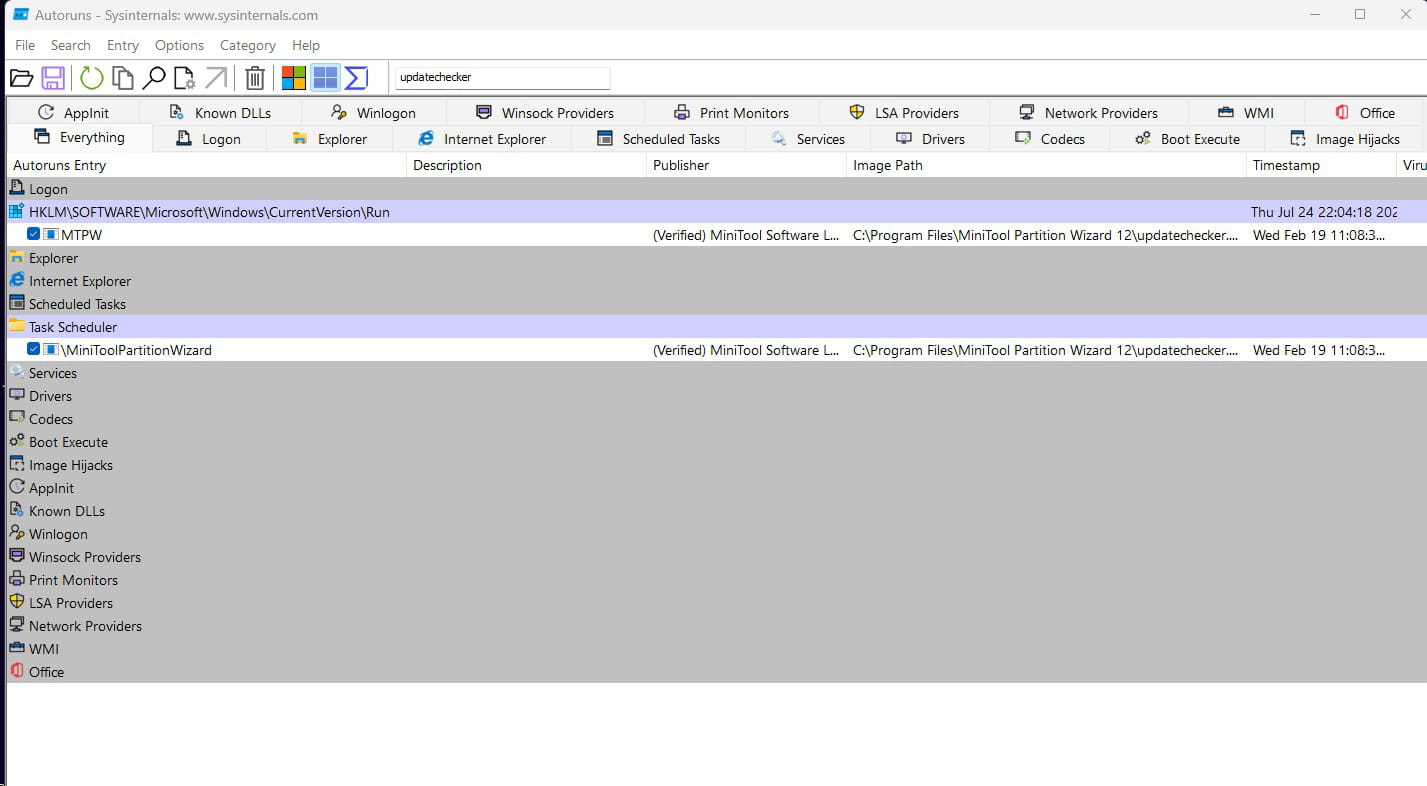1427x786 pixels.
Task: Click the updatechecker filter search box
Action: [501, 77]
